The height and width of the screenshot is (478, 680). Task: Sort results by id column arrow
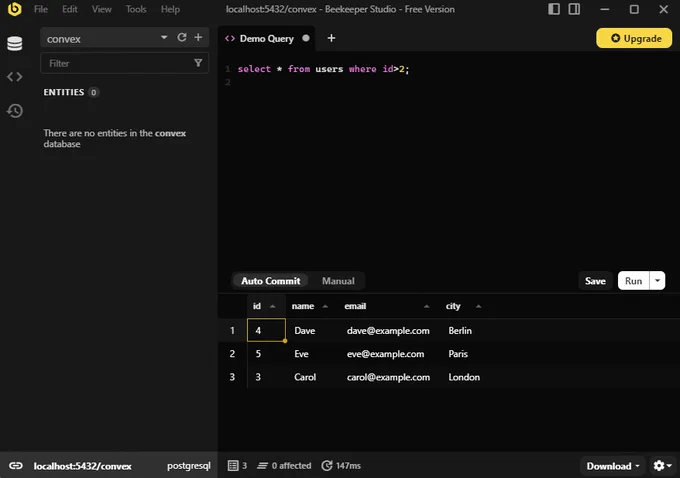(272, 306)
